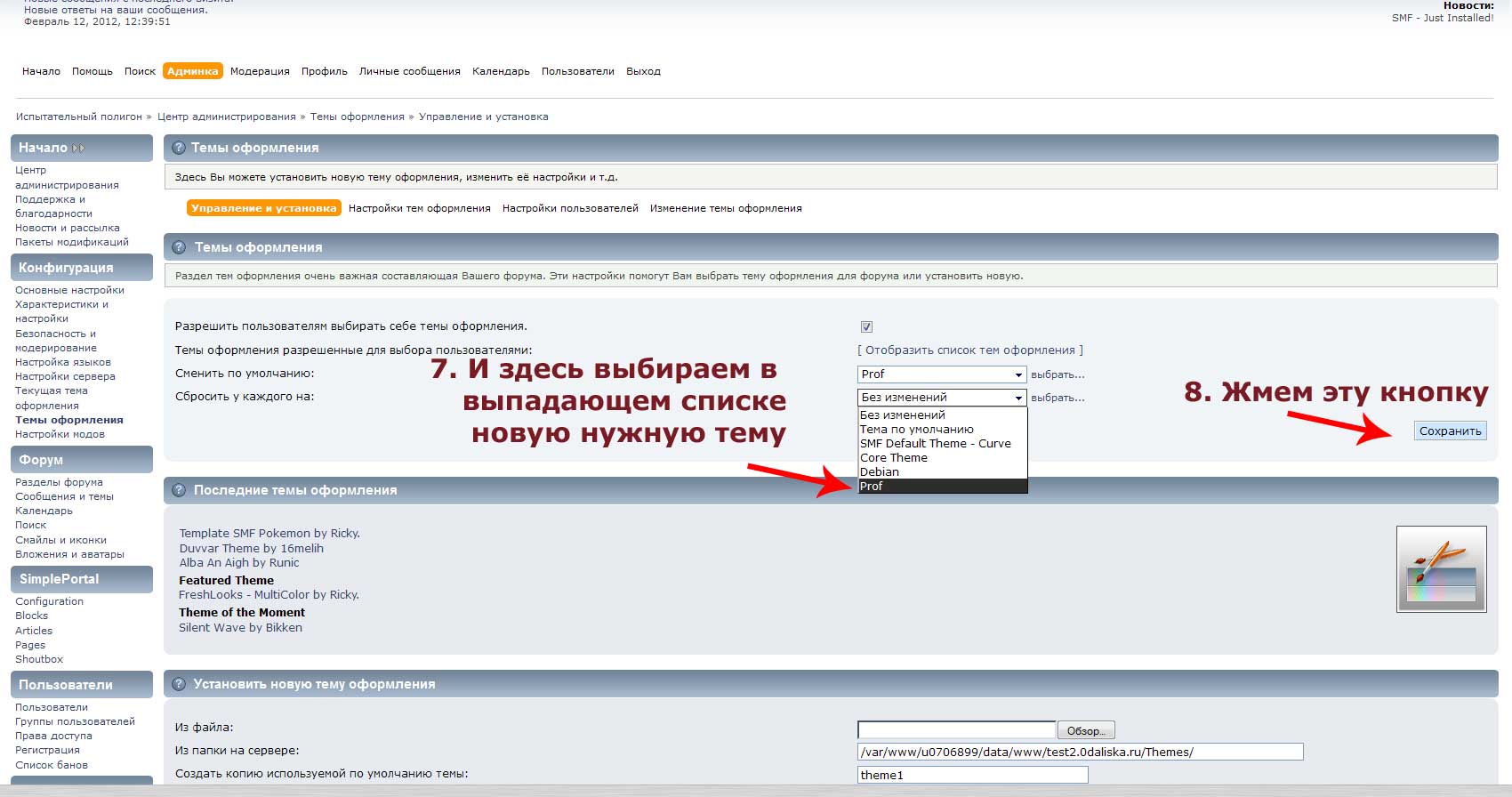Click help icon beside Установить новую тему оформления
The image size is (1512, 797).
click(179, 684)
